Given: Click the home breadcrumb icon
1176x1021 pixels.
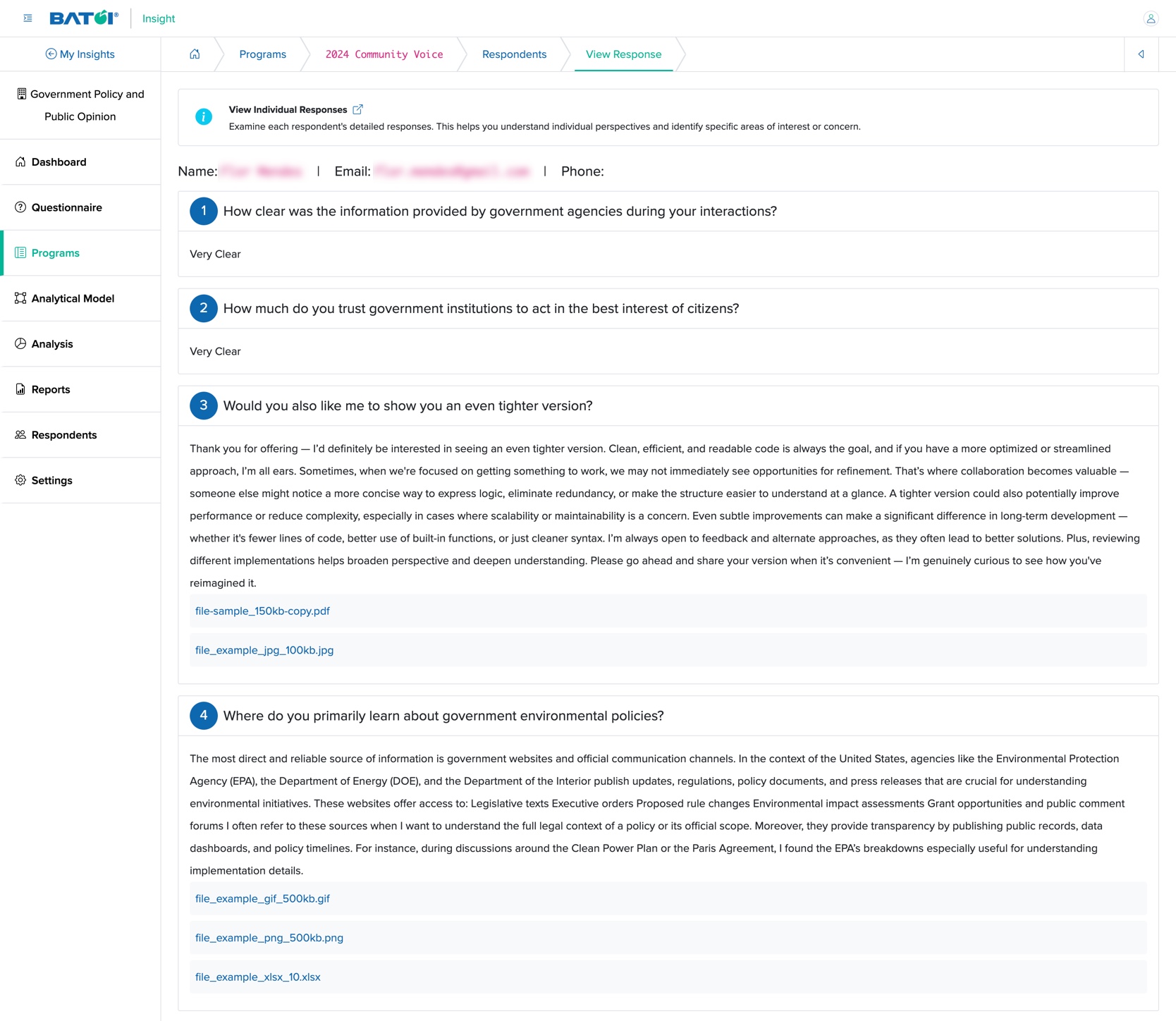Looking at the screenshot, I should pyautogui.click(x=195, y=54).
